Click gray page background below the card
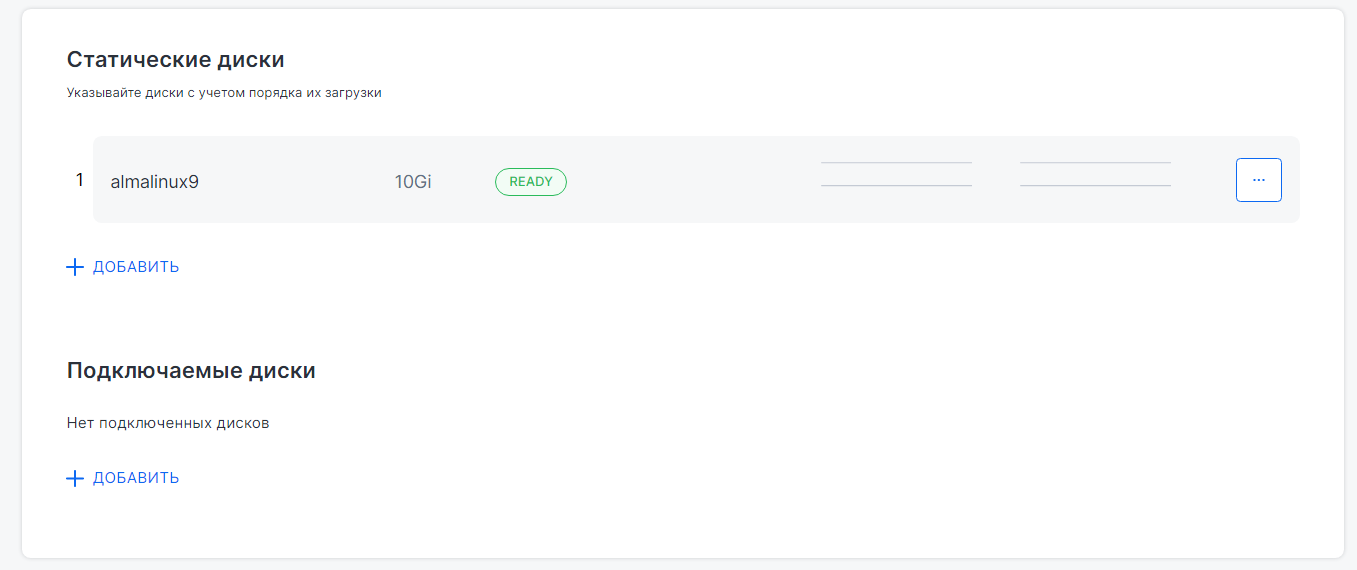Screen dimensions: 1357x570 click(x=678, y=564)
